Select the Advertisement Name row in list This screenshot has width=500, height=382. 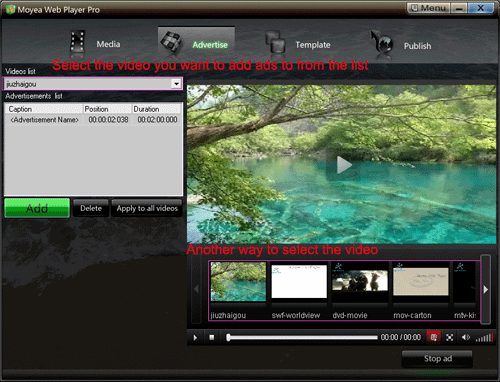(93, 120)
